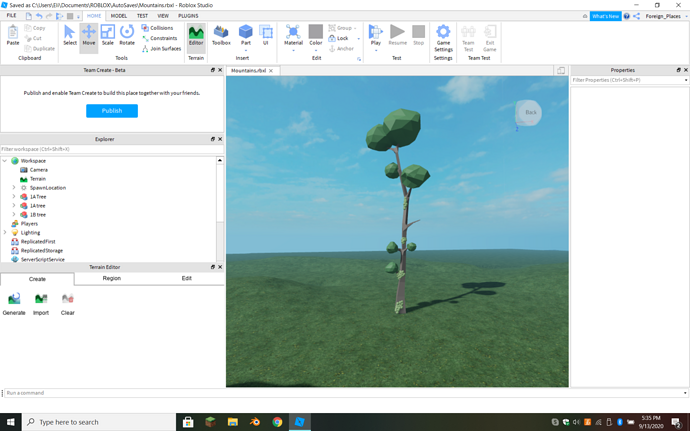Collapse the Workspace tree node
Viewport: 690px width, 431px height.
5,161
